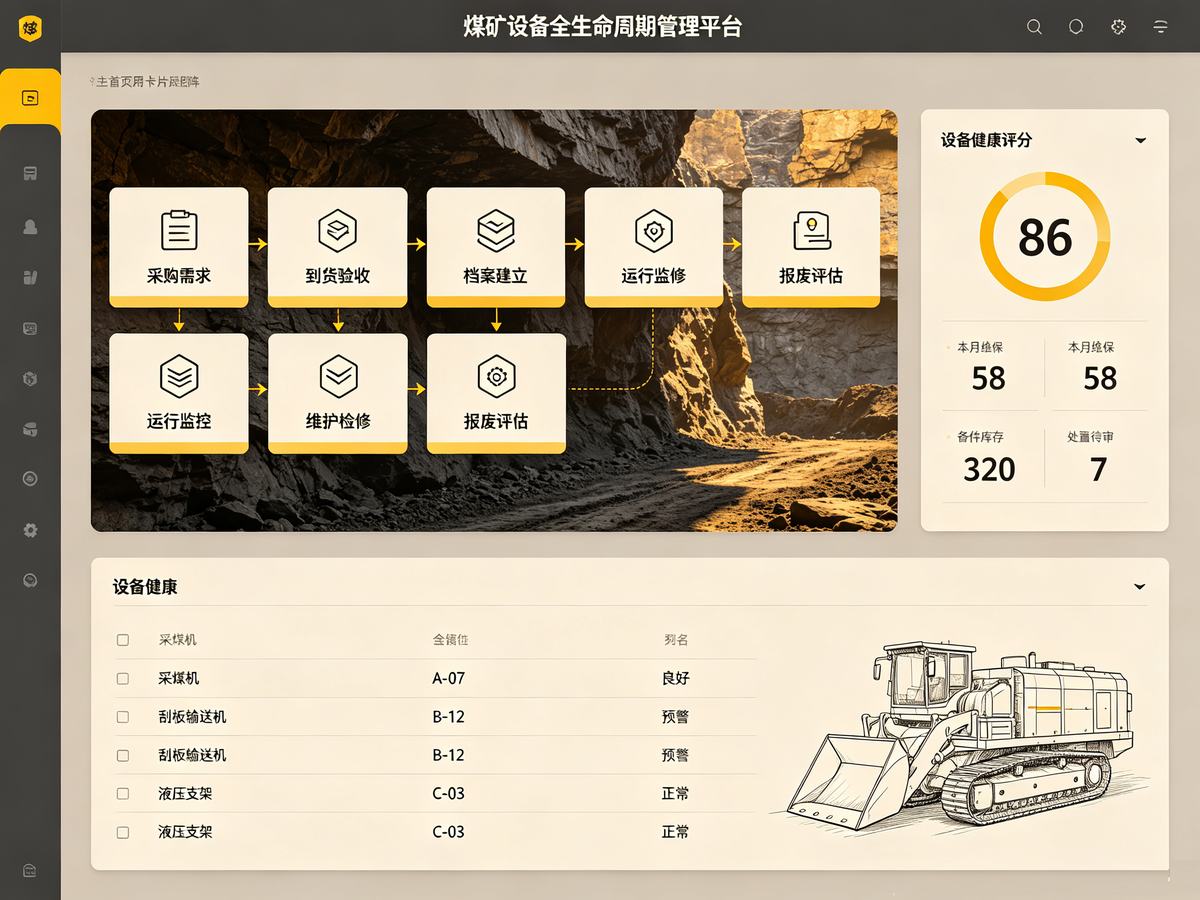Select the highlighted yellow dashboard sidebar tab
The width and height of the screenshot is (1200, 900).
click(30, 98)
